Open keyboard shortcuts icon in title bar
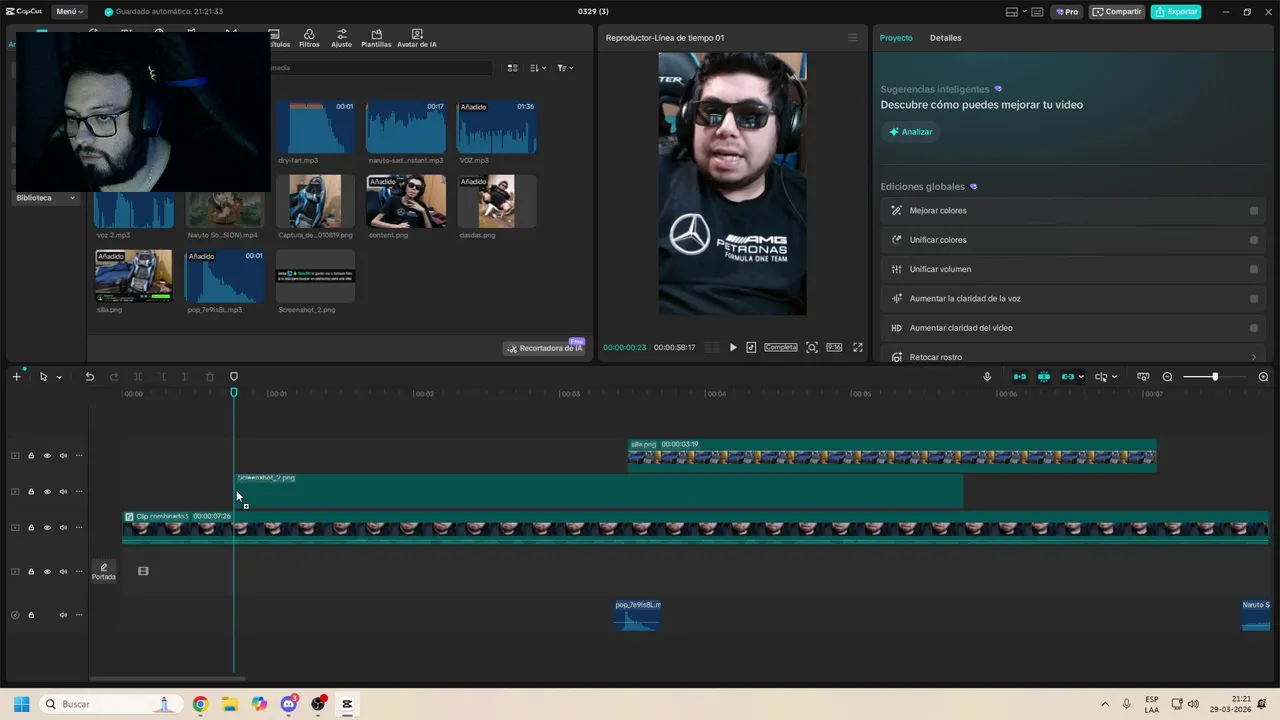Screen dimensions: 1280x720 pyautogui.click(x=1037, y=12)
